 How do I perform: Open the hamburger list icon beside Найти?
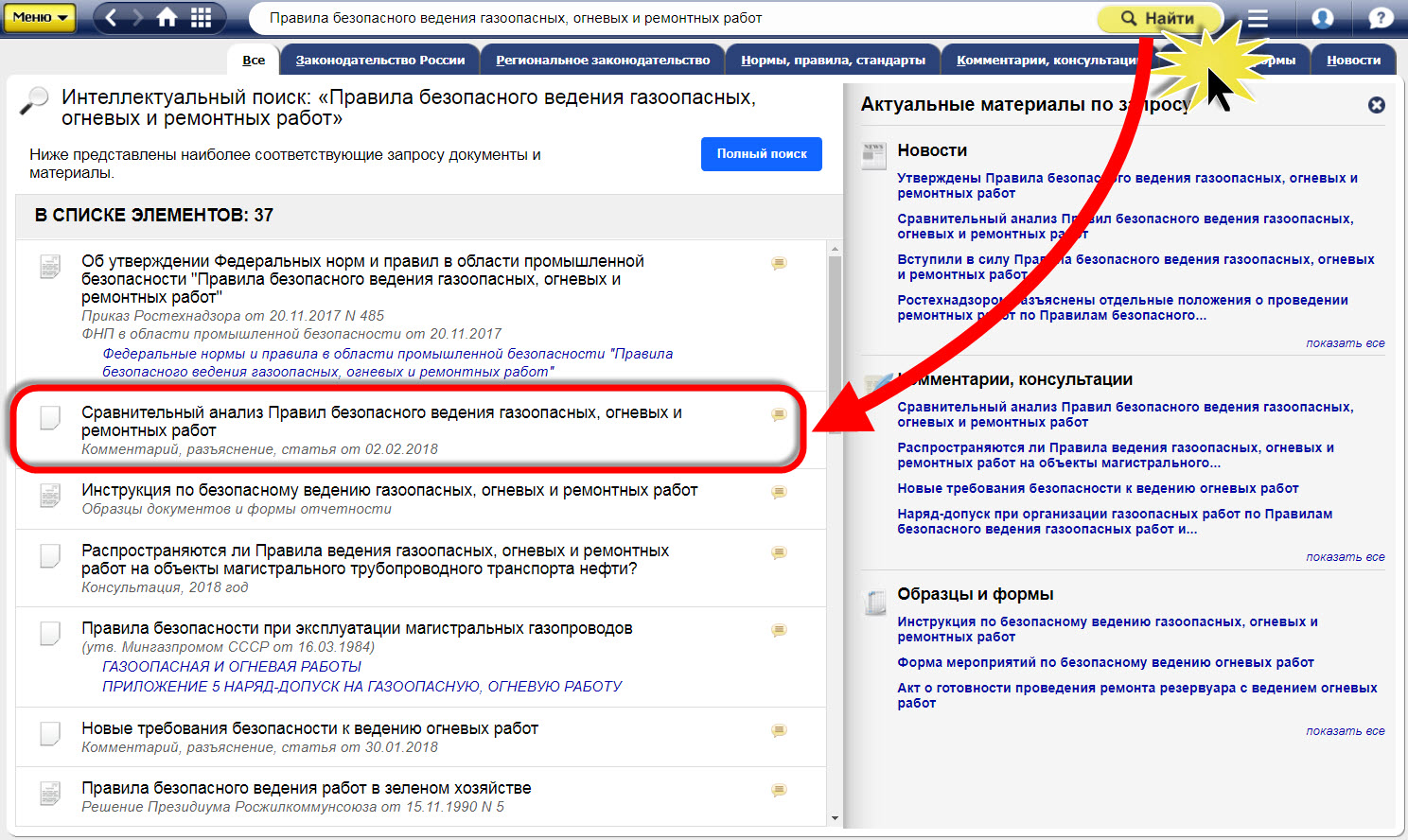pos(1258,19)
